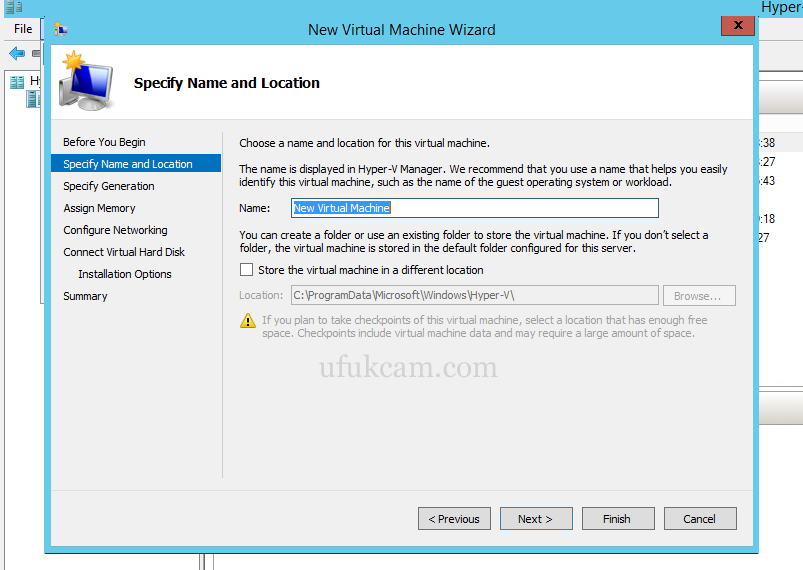803x570 pixels.
Task: Click into the Name text field
Action: tap(474, 208)
